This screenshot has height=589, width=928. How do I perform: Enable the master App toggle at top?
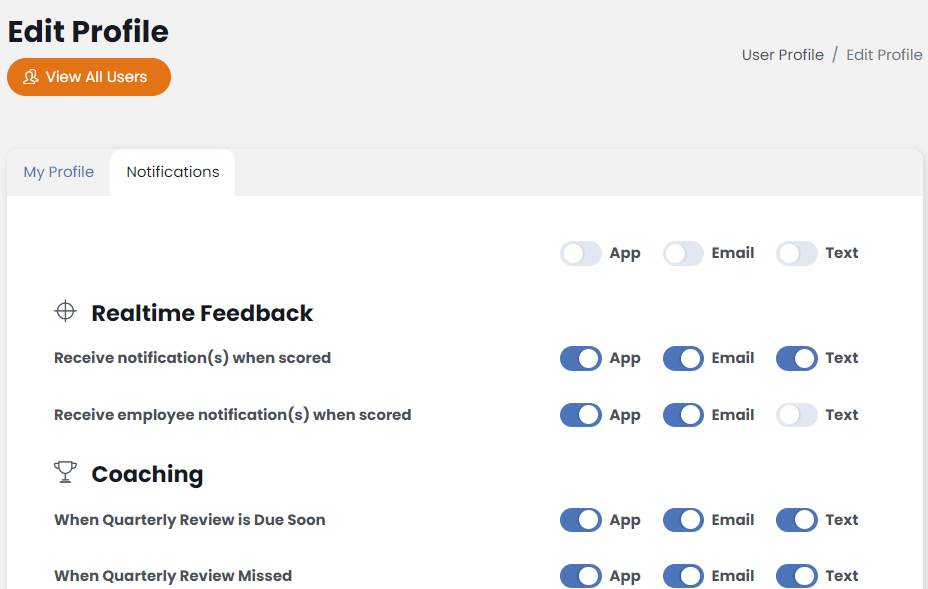581,253
